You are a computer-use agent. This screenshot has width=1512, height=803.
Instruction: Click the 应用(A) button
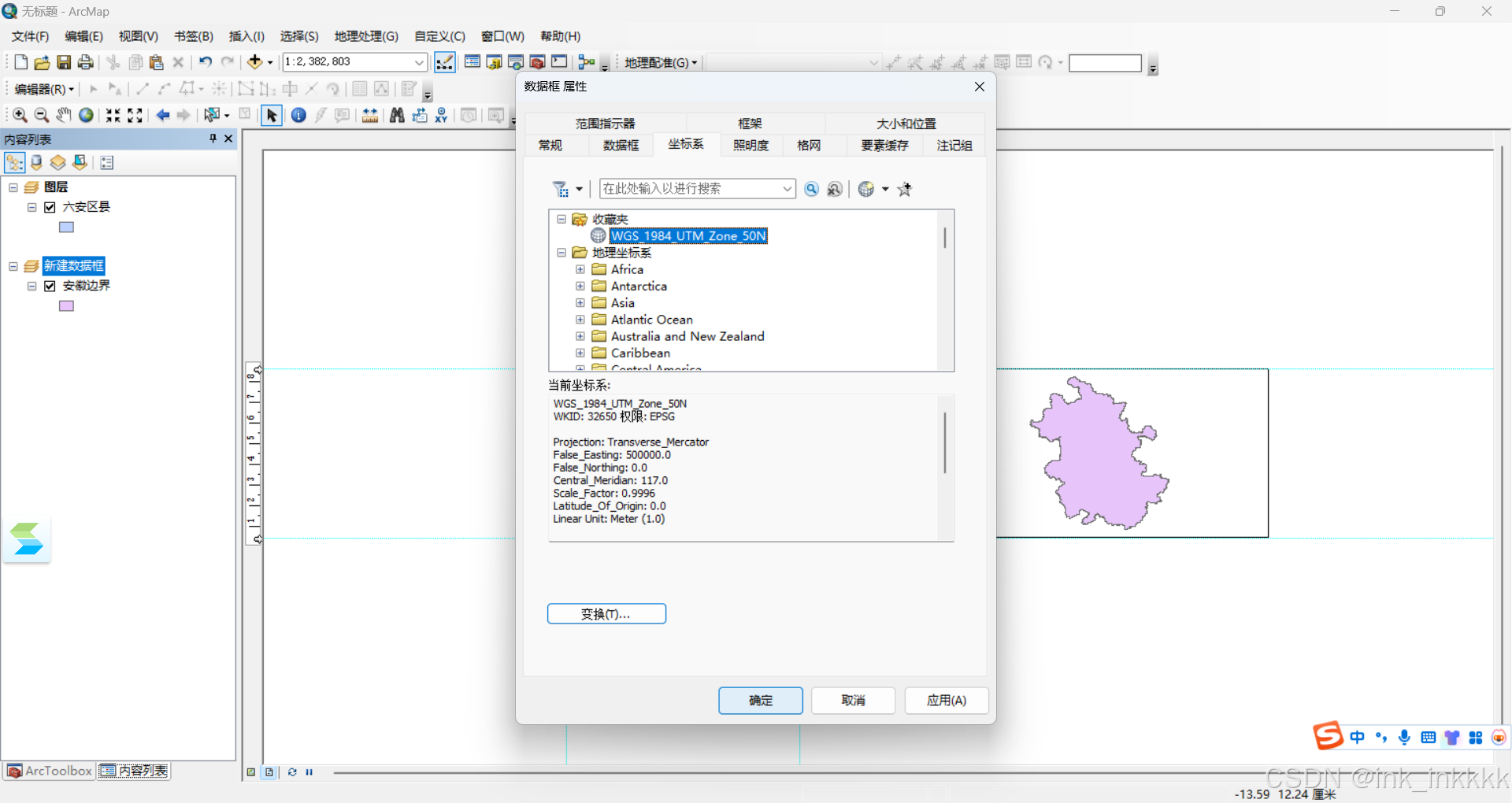tap(947, 701)
